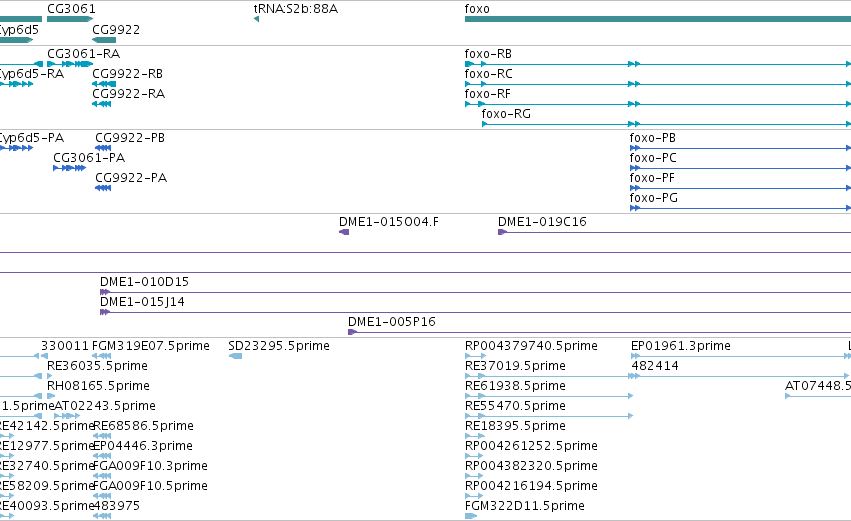
Task: Select the RE37019.5prime label
Action: point(515,366)
